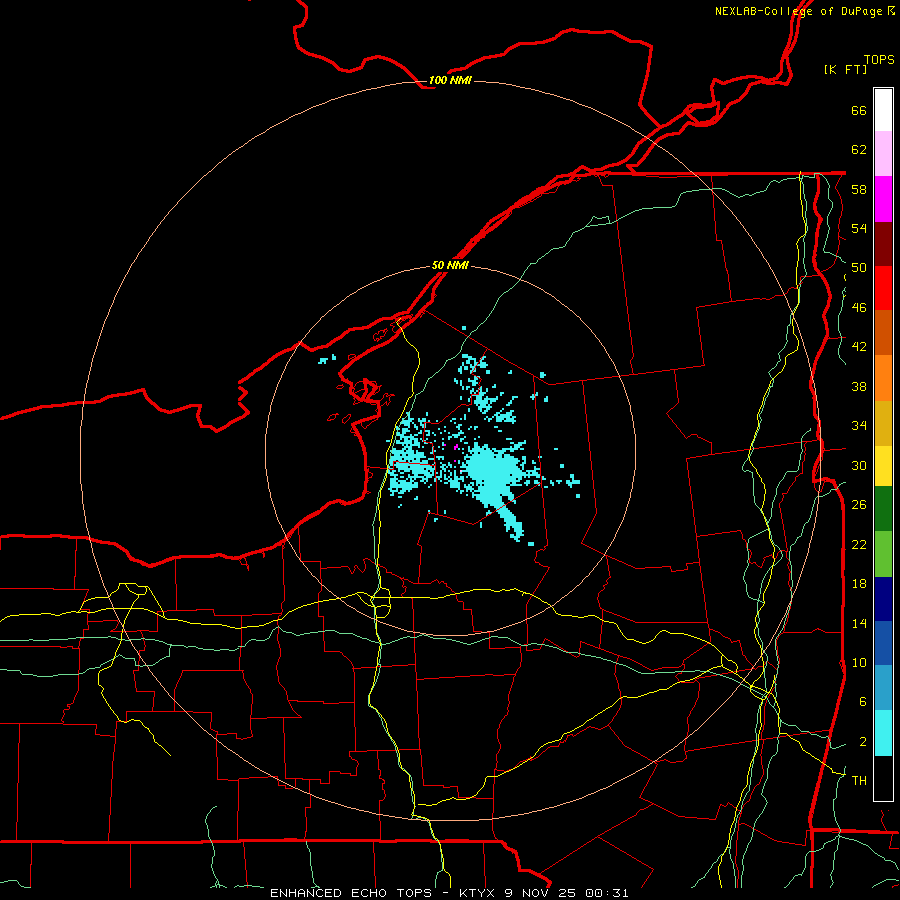
Task: Click the legend value "38"
Action: 859,386
